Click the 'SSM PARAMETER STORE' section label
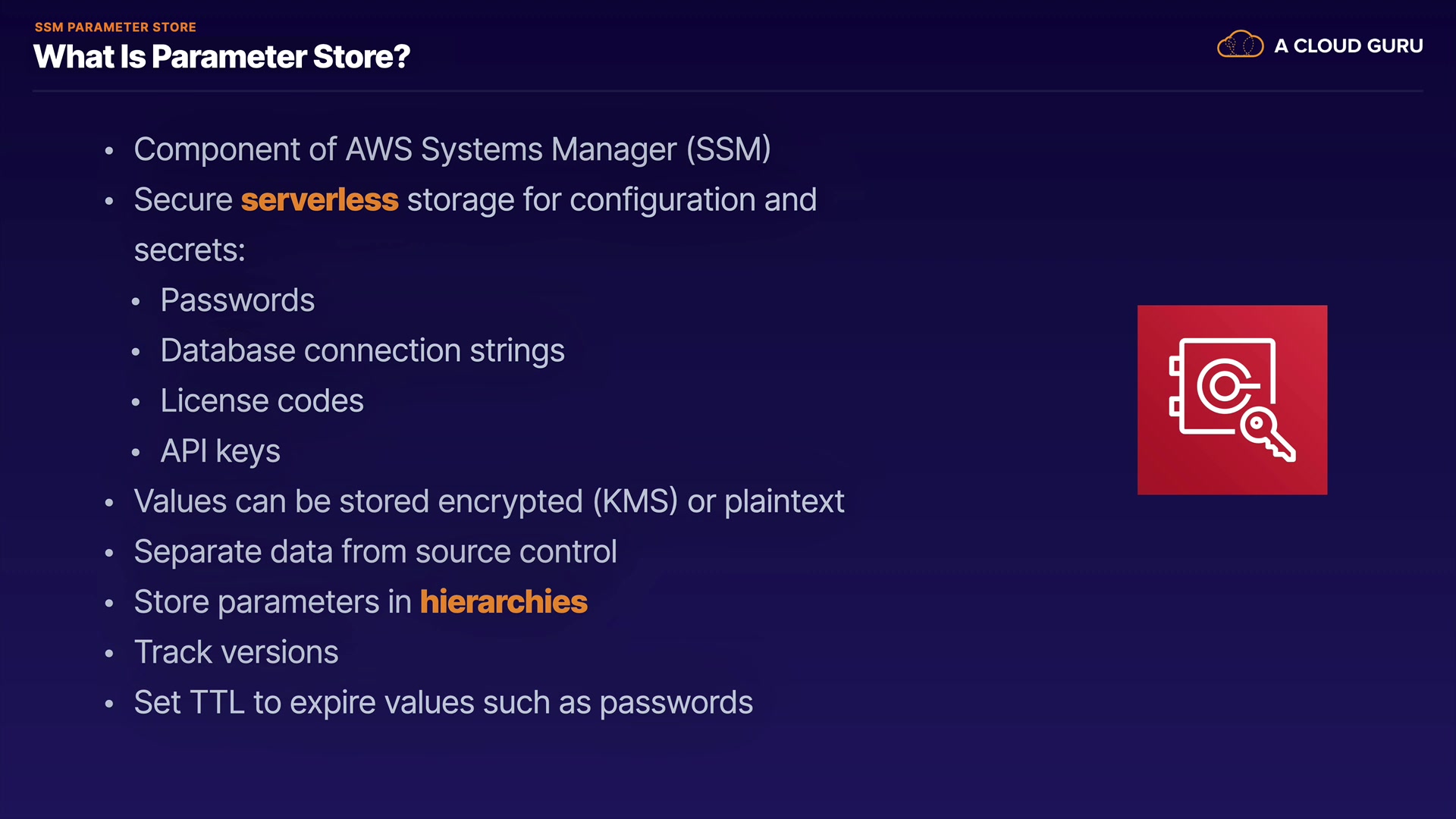Viewport: 1456px width, 819px height. (115, 27)
